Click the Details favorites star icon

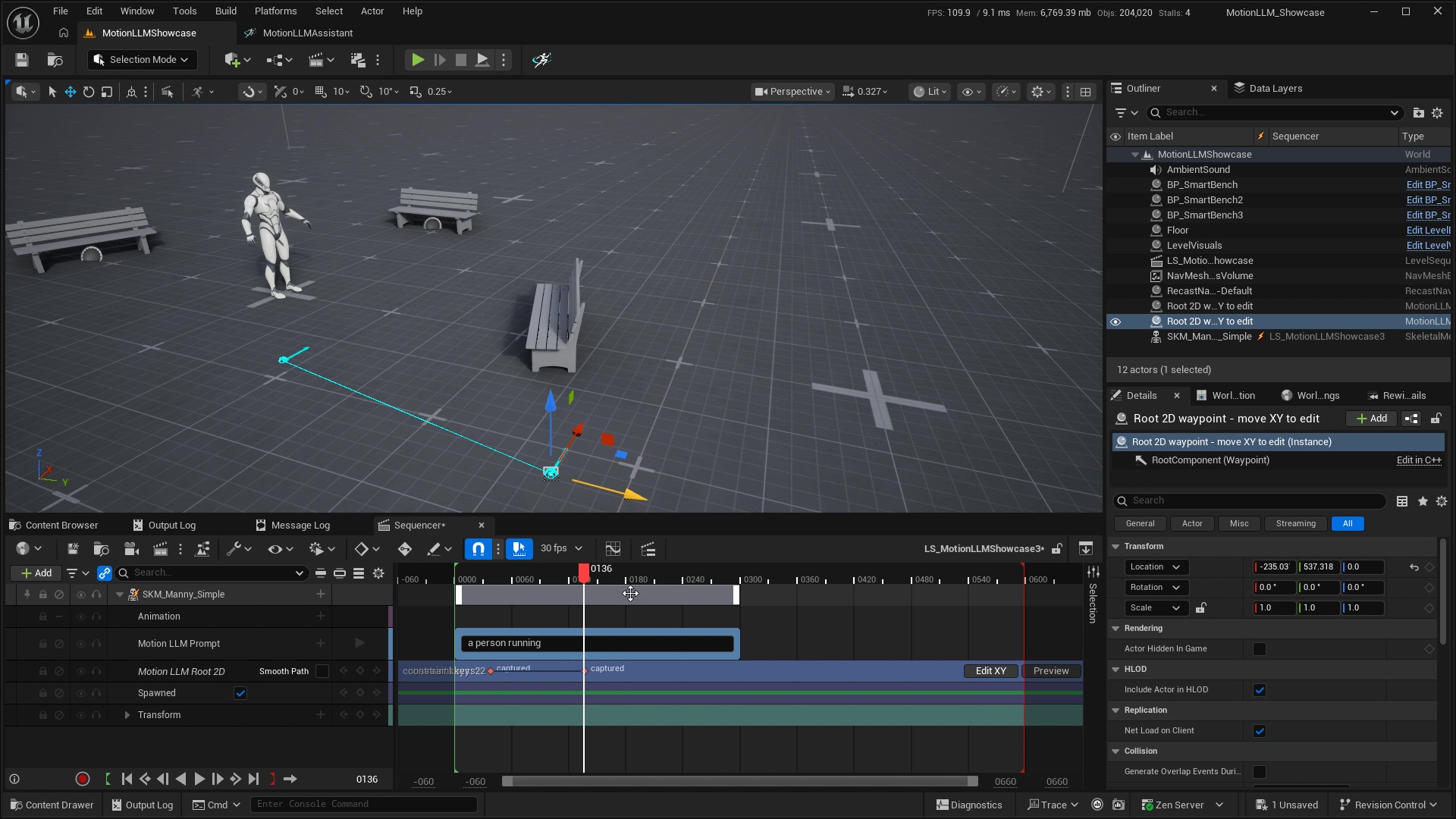[x=1423, y=501]
